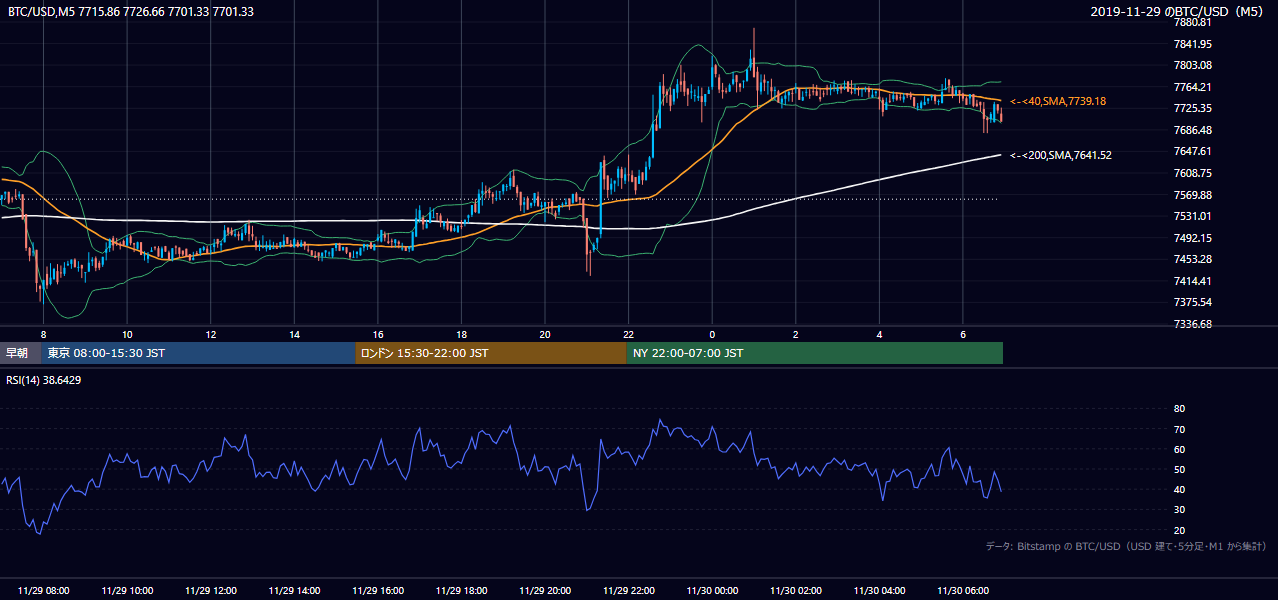
Task: Click the 11/29 18:00 time label
Action: coord(462,590)
